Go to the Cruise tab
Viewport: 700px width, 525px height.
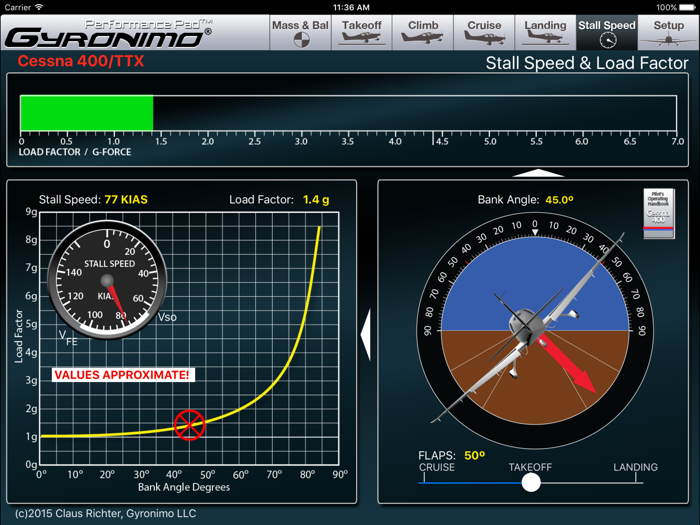coord(484,33)
